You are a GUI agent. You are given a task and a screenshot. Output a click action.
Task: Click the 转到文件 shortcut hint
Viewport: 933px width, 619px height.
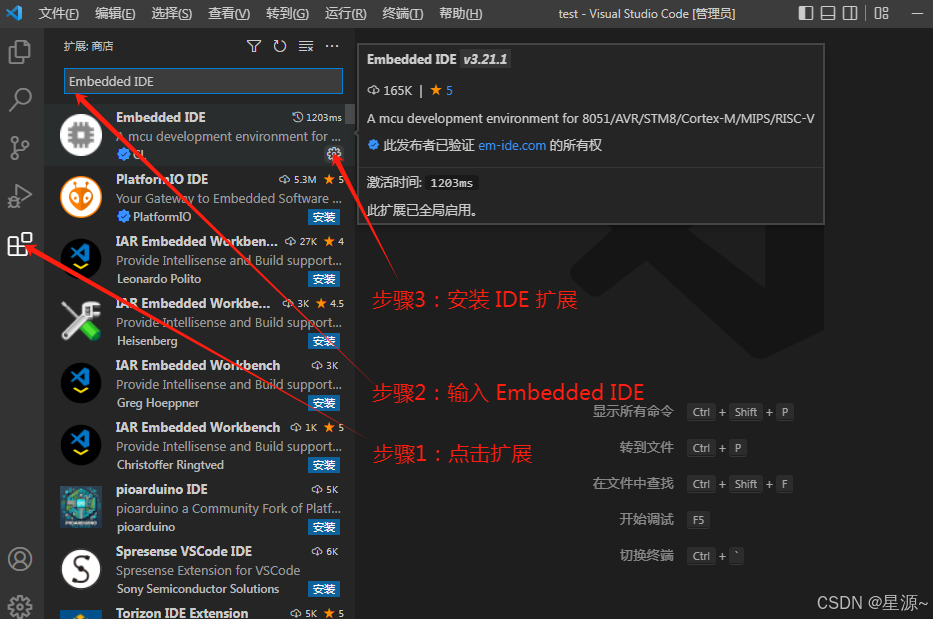point(646,447)
